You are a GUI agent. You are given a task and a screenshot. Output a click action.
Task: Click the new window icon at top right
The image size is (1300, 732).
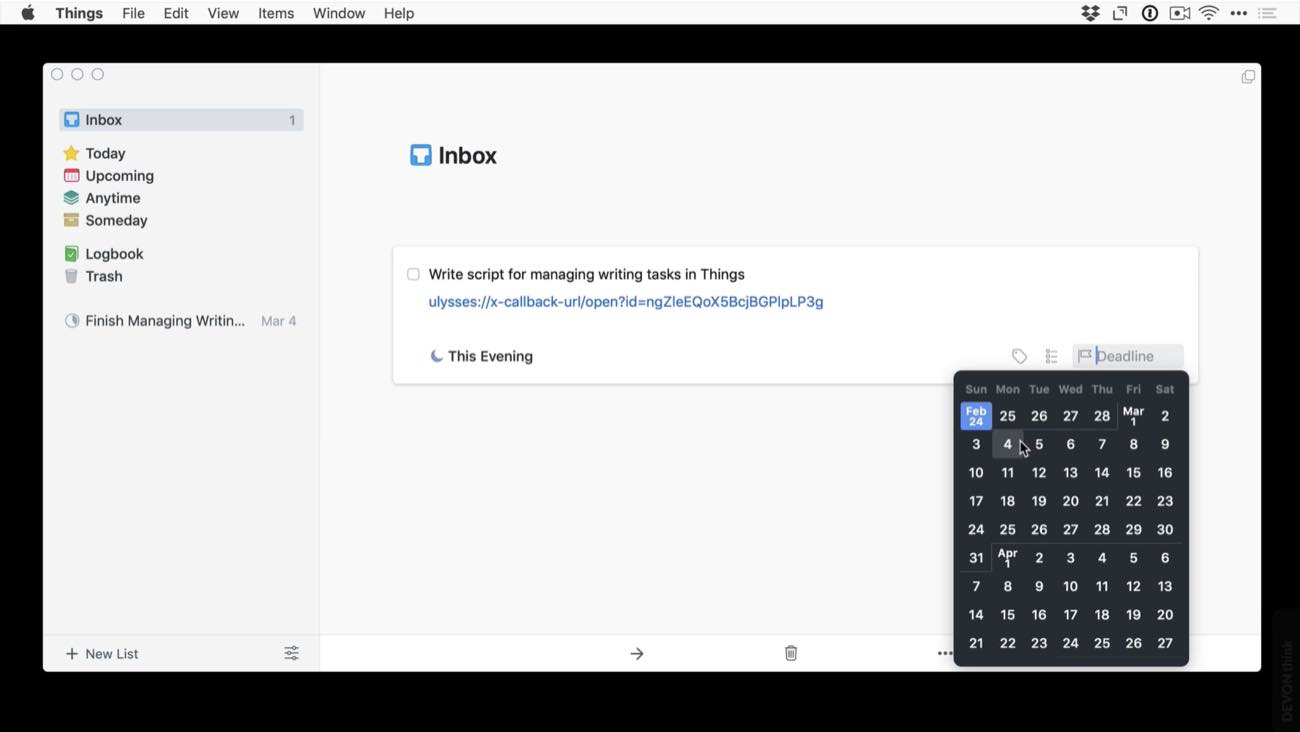click(x=1248, y=76)
